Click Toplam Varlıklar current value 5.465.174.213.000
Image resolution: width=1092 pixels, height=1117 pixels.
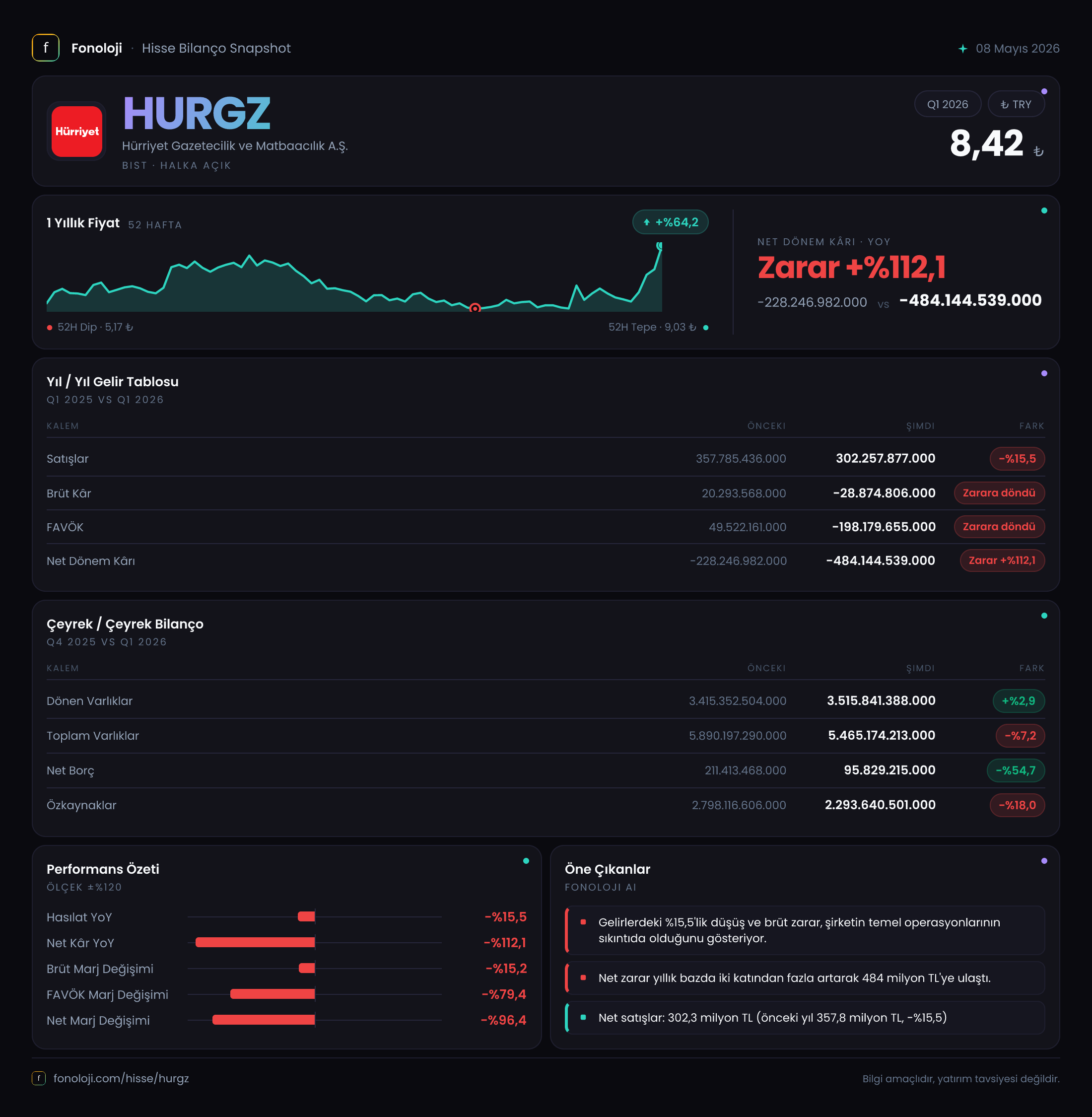(x=882, y=736)
